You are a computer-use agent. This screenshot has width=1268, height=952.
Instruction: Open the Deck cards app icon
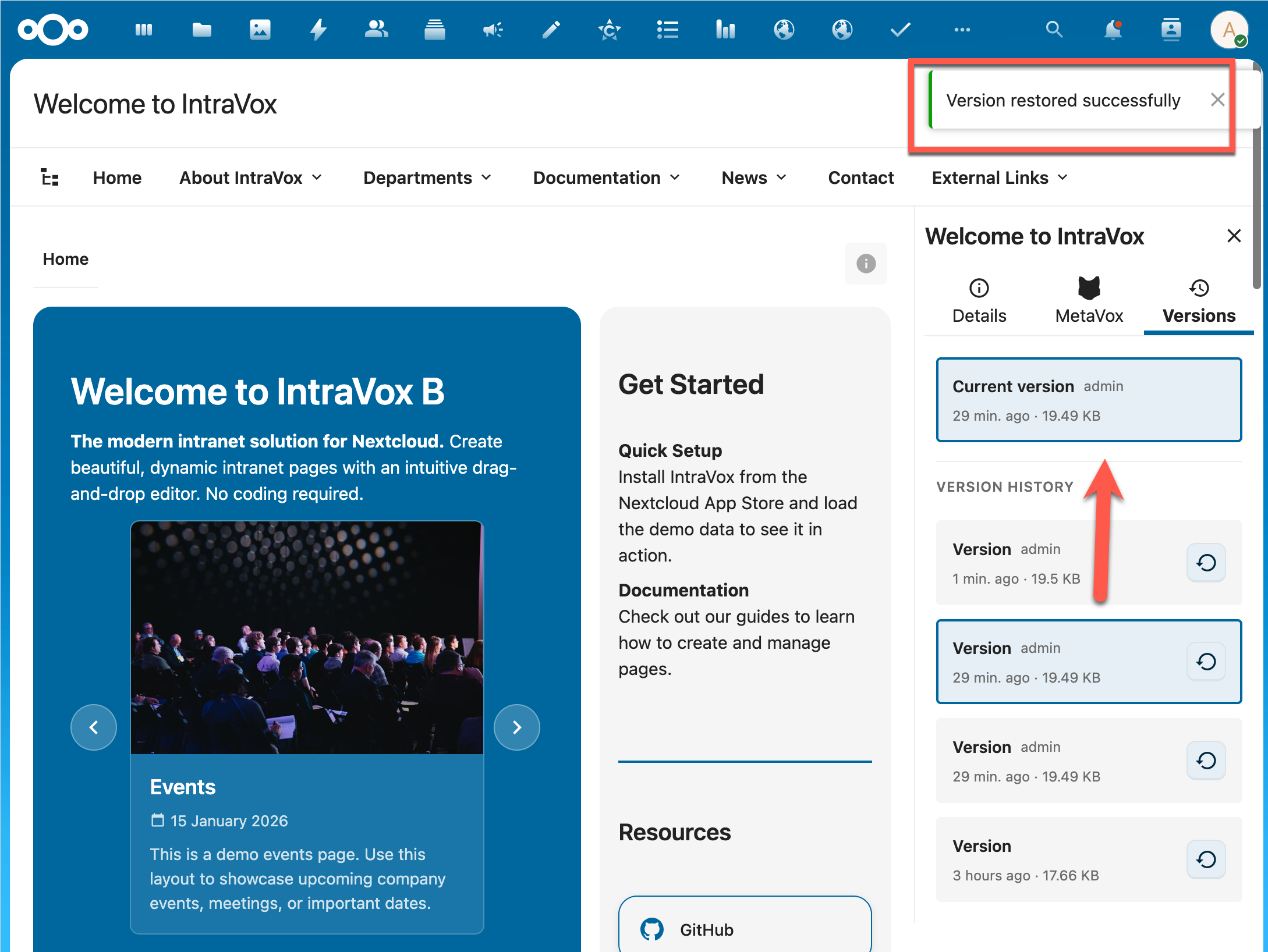click(x=435, y=30)
